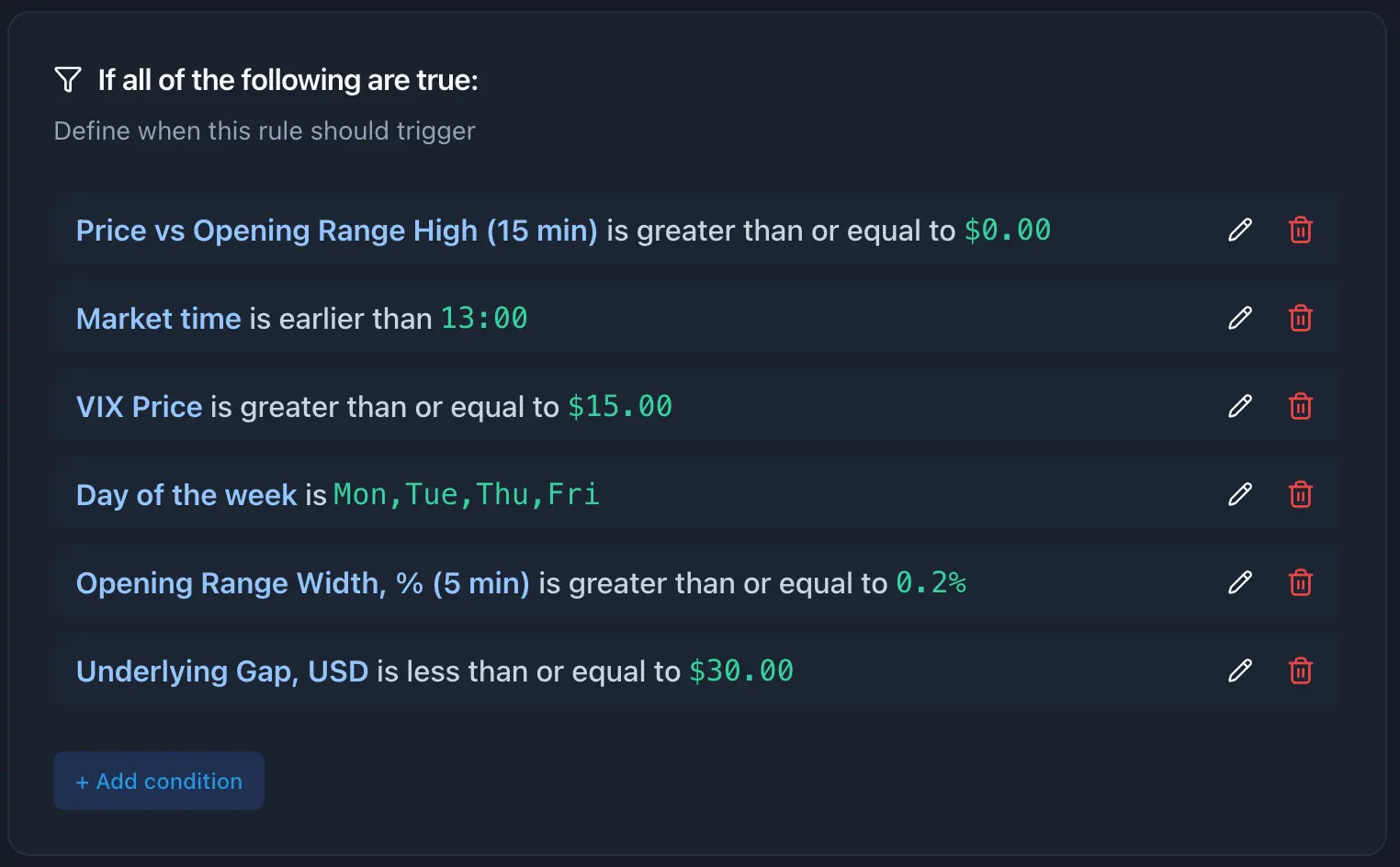Delete the Underlying Gap, USD condition

point(1301,670)
